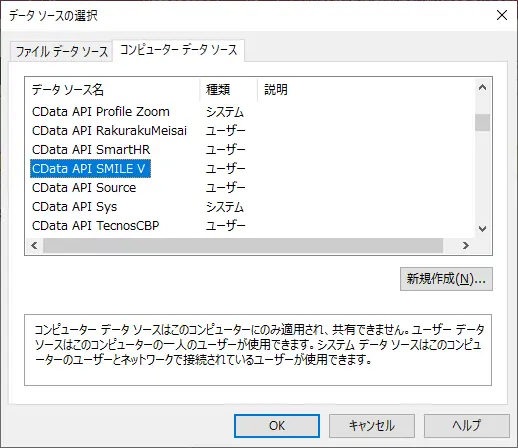Switch to the ファイル データ ソース tab
This screenshot has height=448, width=518.
click(62, 52)
